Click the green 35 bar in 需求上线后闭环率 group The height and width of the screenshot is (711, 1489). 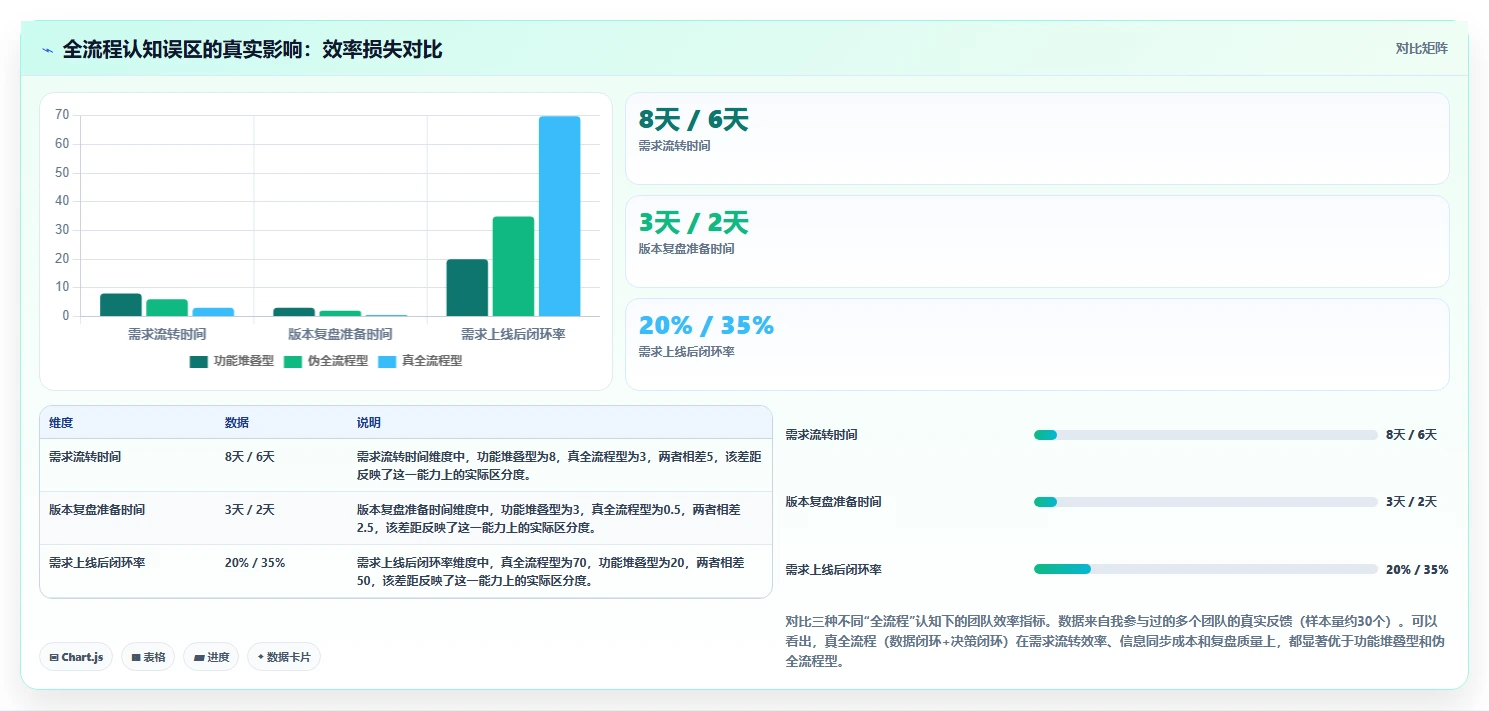click(x=513, y=266)
